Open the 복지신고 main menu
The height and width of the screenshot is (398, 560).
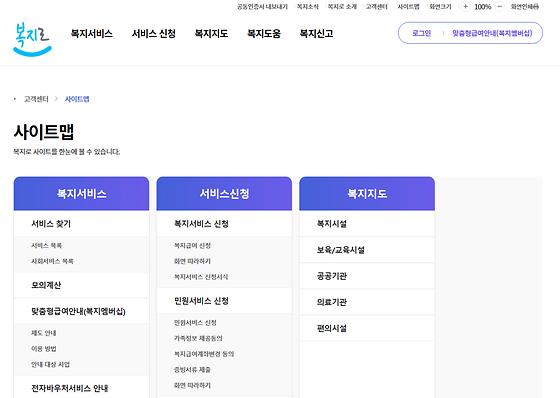point(316,34)
